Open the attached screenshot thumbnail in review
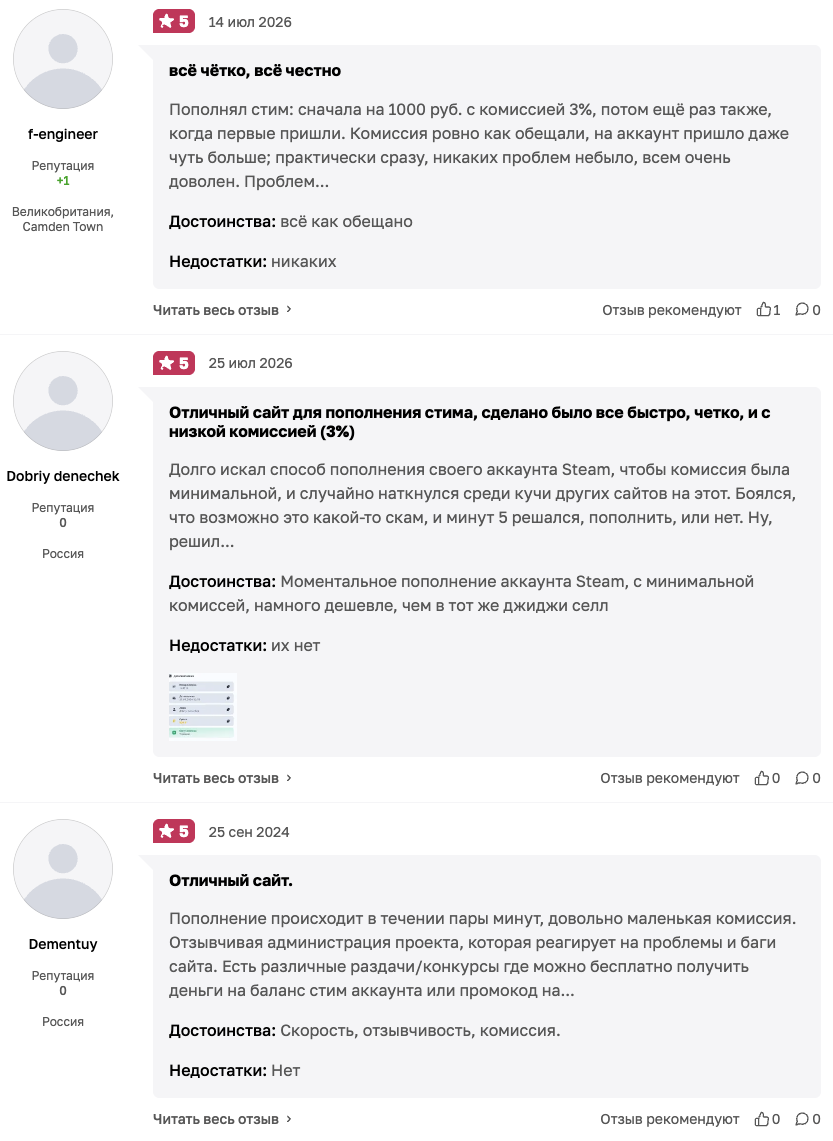The height and width of the screenshot is (1141, 833). tap(203, 707)
